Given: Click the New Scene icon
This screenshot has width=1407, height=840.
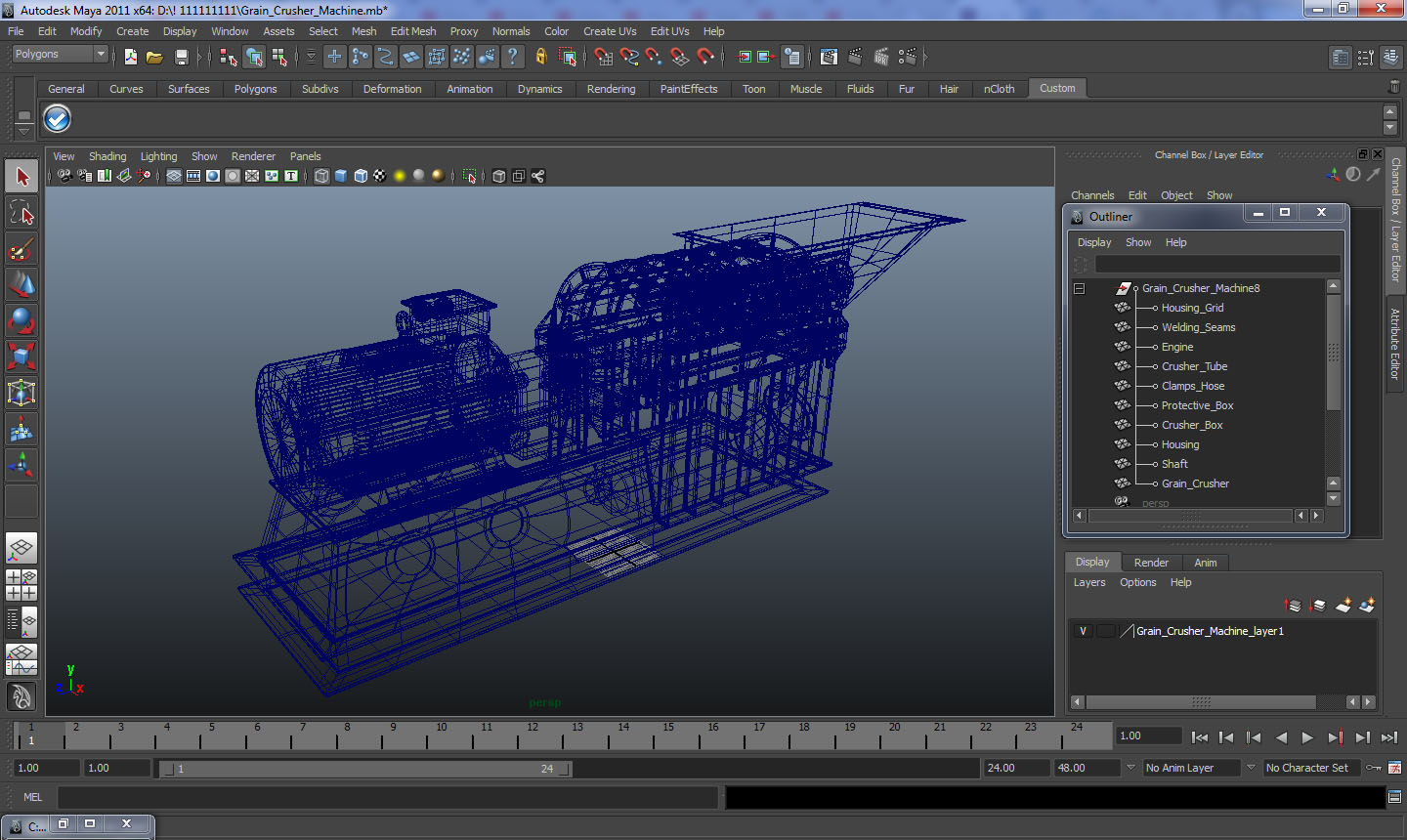Looking at the screenshot, I should click(131, 58).
